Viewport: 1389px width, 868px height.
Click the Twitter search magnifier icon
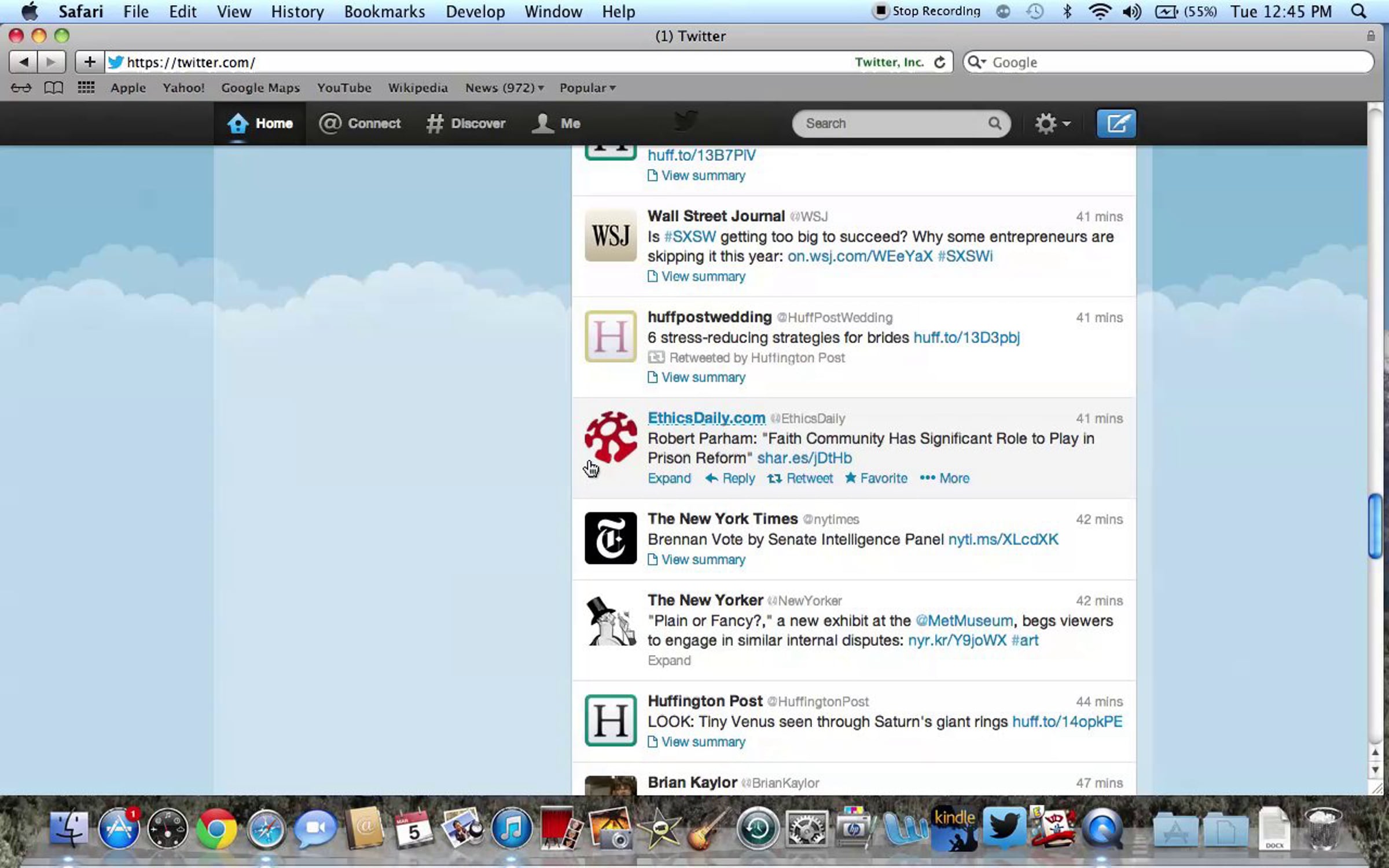point(994,123)
